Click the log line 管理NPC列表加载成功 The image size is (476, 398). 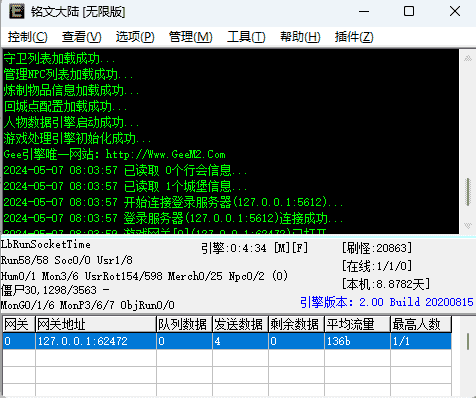tap(68, 74)
